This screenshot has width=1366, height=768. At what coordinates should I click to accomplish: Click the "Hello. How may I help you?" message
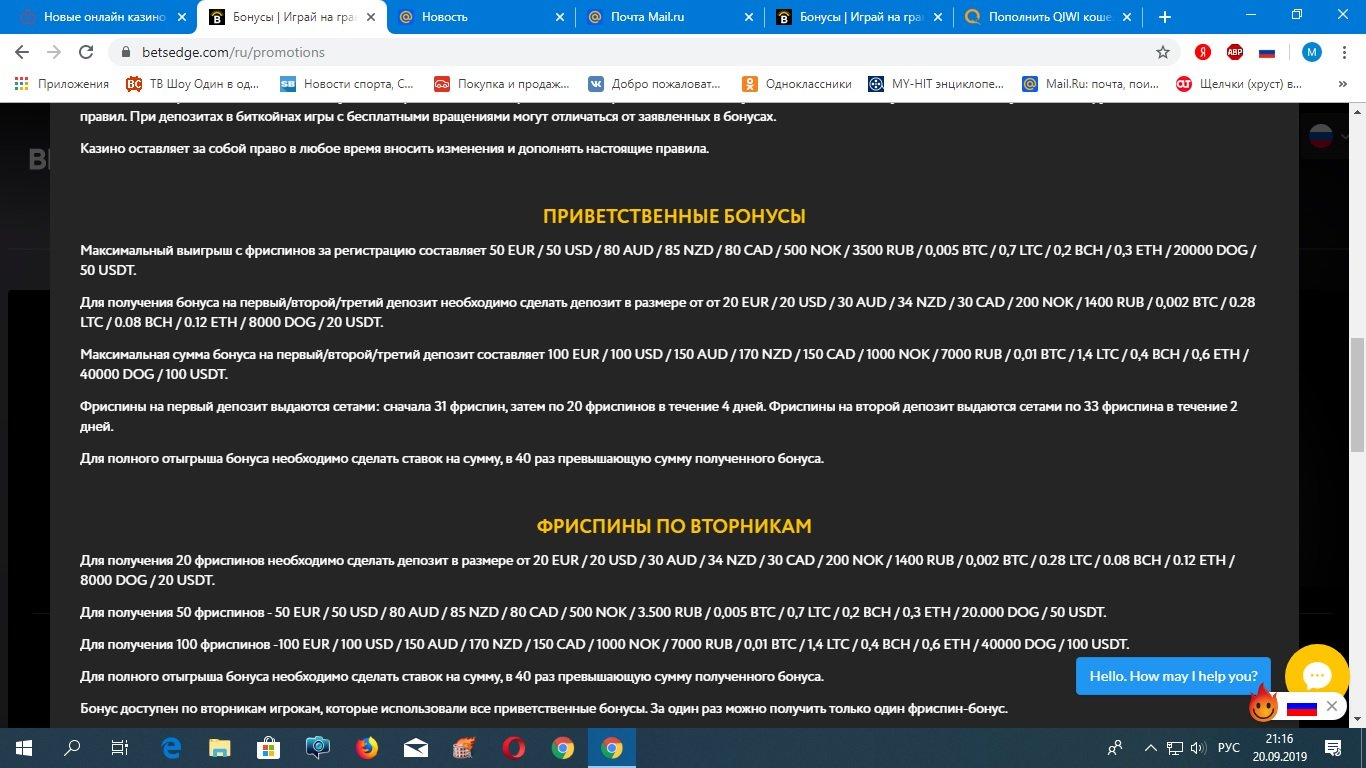[x=1173, y=676]
